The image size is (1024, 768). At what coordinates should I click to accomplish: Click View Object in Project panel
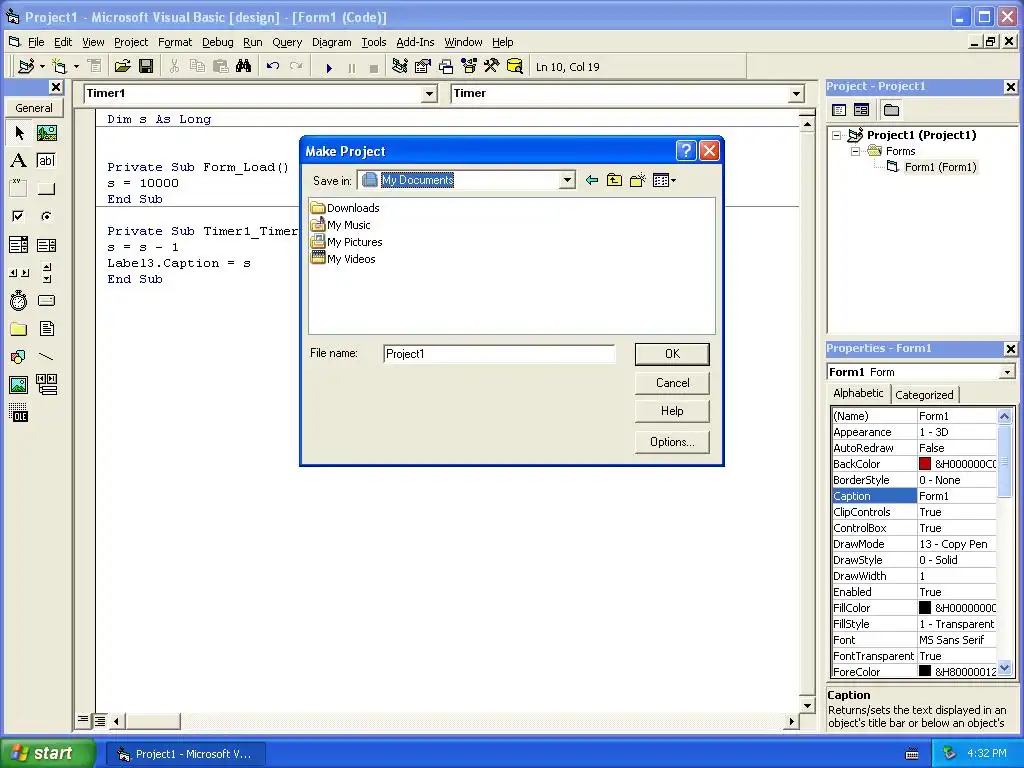(x=861, y=110)
